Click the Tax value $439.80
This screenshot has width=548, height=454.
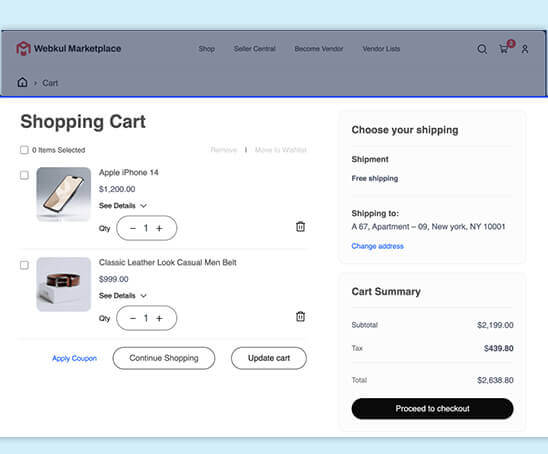pos(499,348)
